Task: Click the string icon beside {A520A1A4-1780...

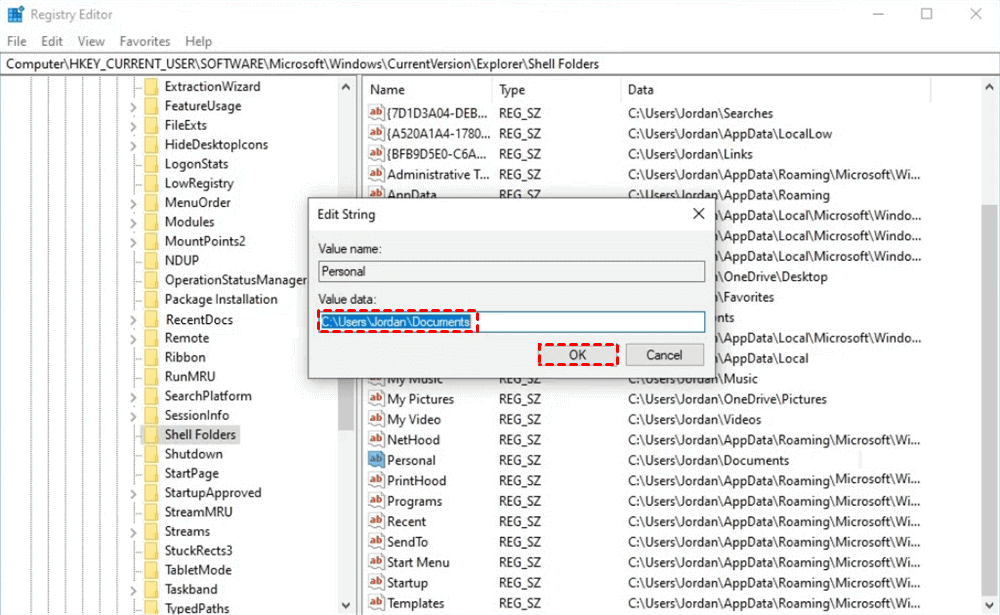Action: tap(376, 133)
